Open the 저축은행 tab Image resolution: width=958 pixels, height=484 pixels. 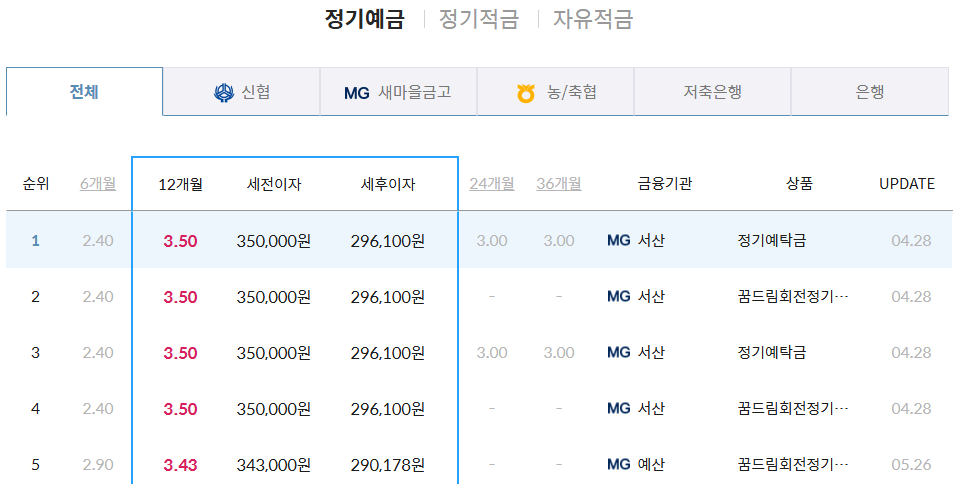[x=712, y=92]
